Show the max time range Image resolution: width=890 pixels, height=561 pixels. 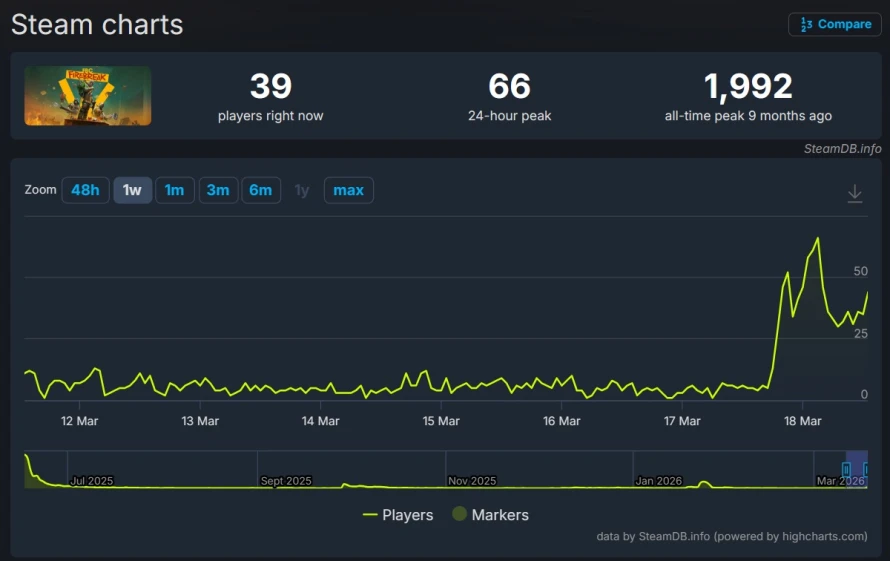click(349, 190)
